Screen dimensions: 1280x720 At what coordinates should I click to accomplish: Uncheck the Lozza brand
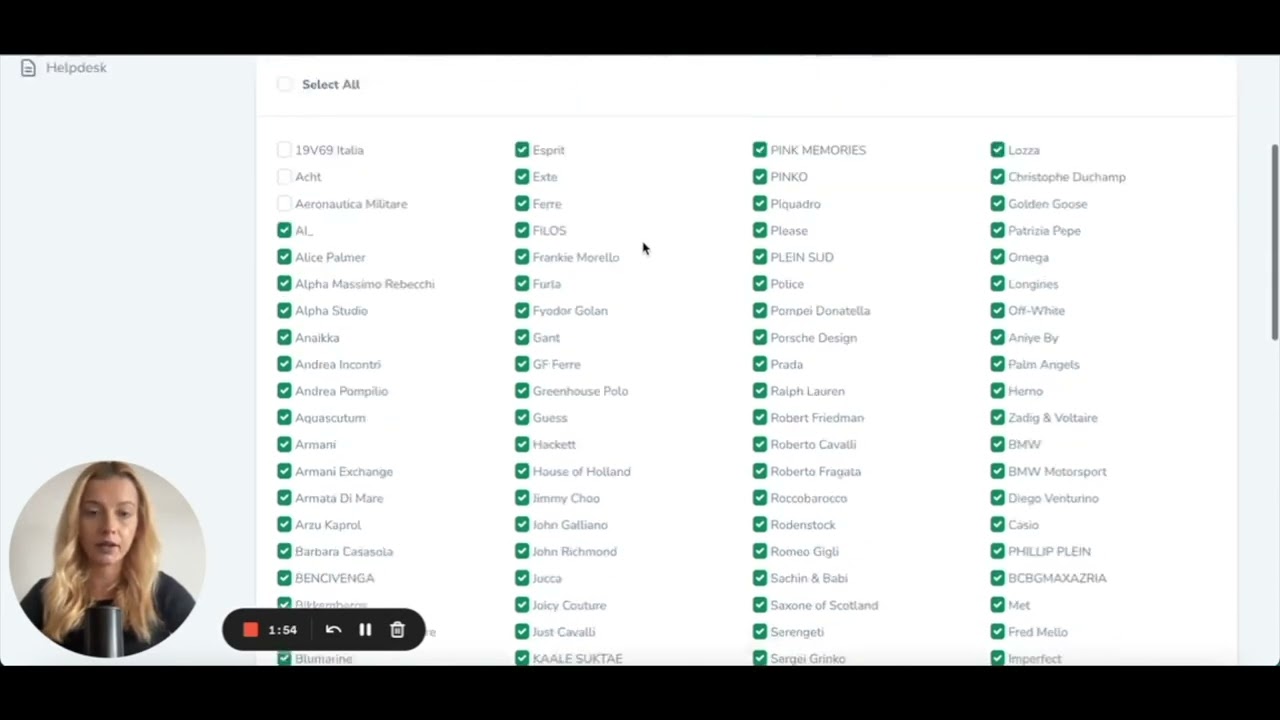(x=997, y=150)
